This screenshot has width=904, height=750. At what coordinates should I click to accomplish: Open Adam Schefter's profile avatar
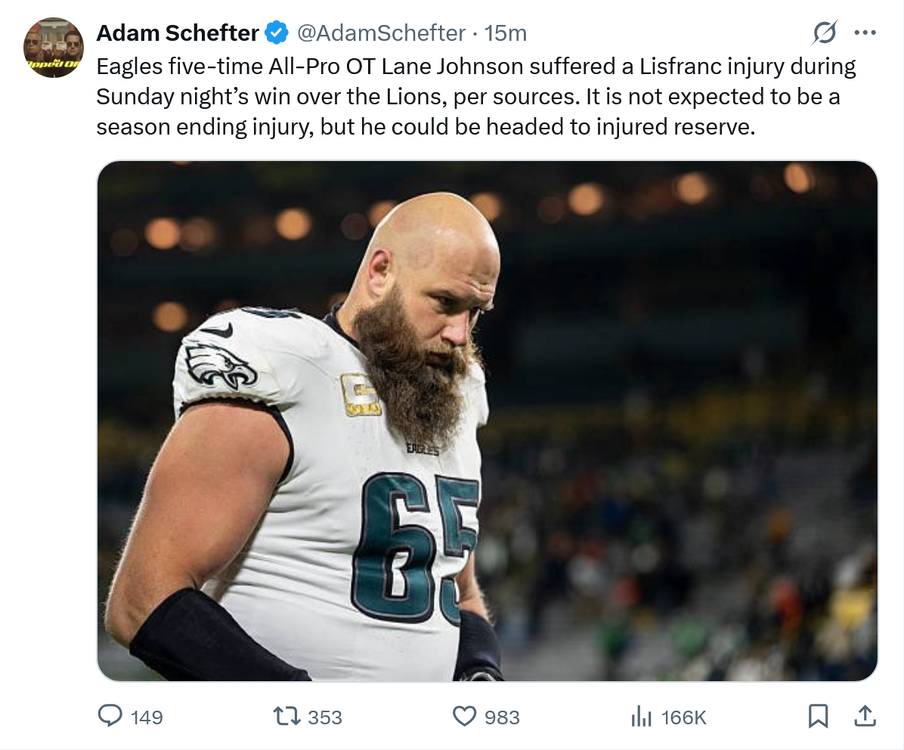(x=54, y=48)
